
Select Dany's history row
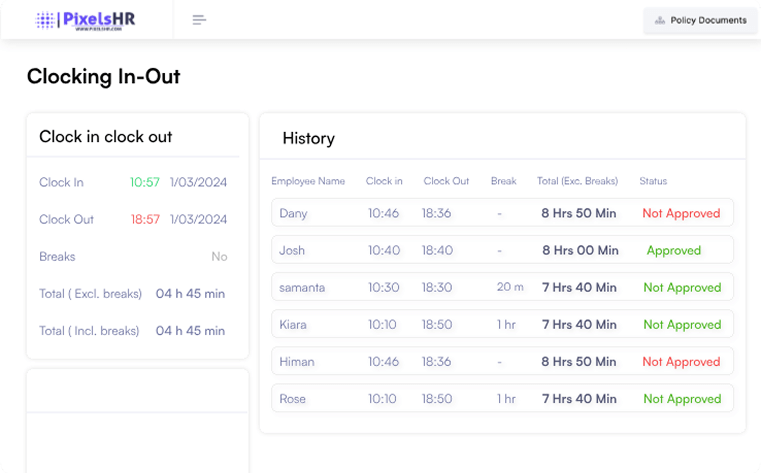click(502, 213)
